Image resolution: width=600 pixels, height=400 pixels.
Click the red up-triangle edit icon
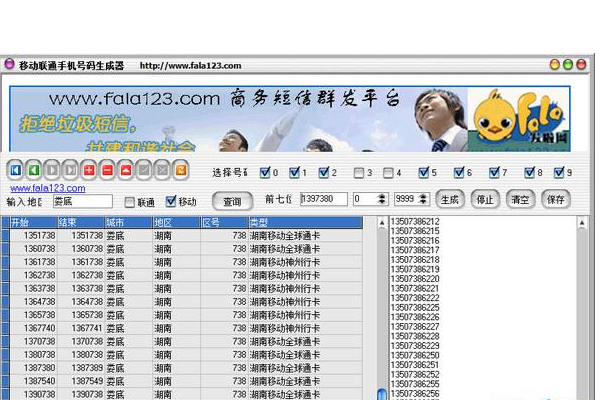point(126,170)
